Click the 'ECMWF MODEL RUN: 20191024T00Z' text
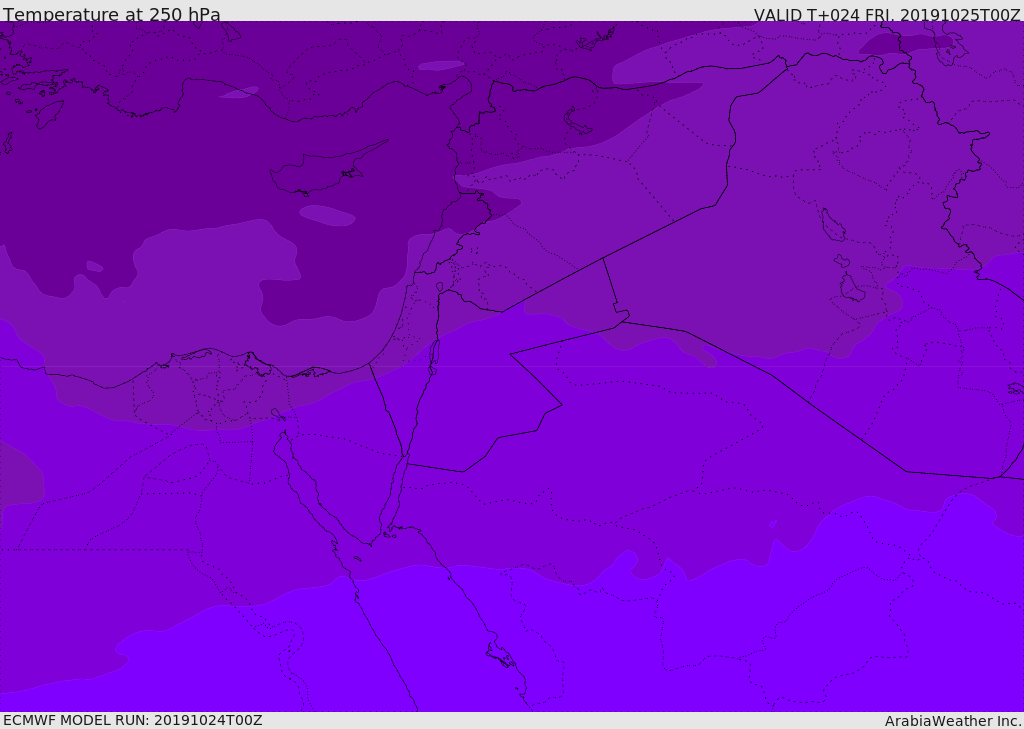 pyautogui.click(x=133, y=720)
